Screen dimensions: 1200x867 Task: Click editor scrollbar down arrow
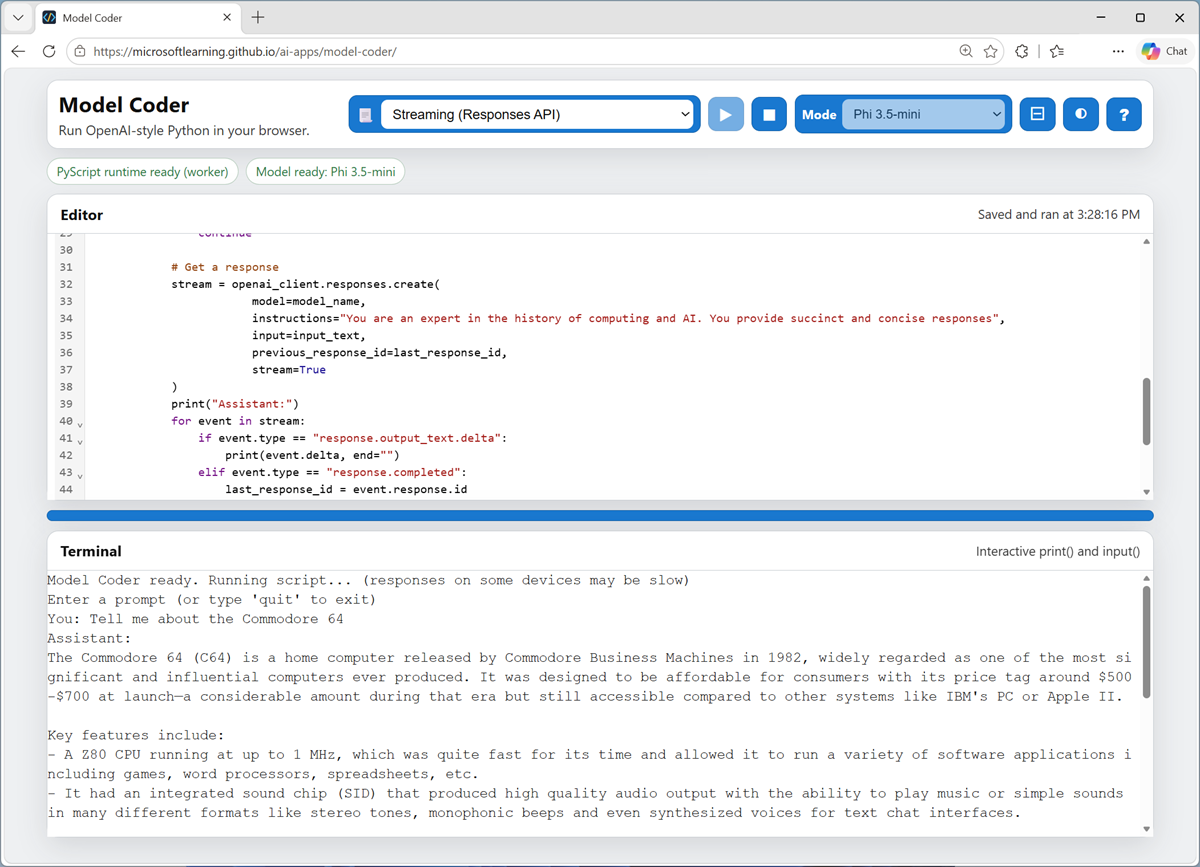(1146, 492)
